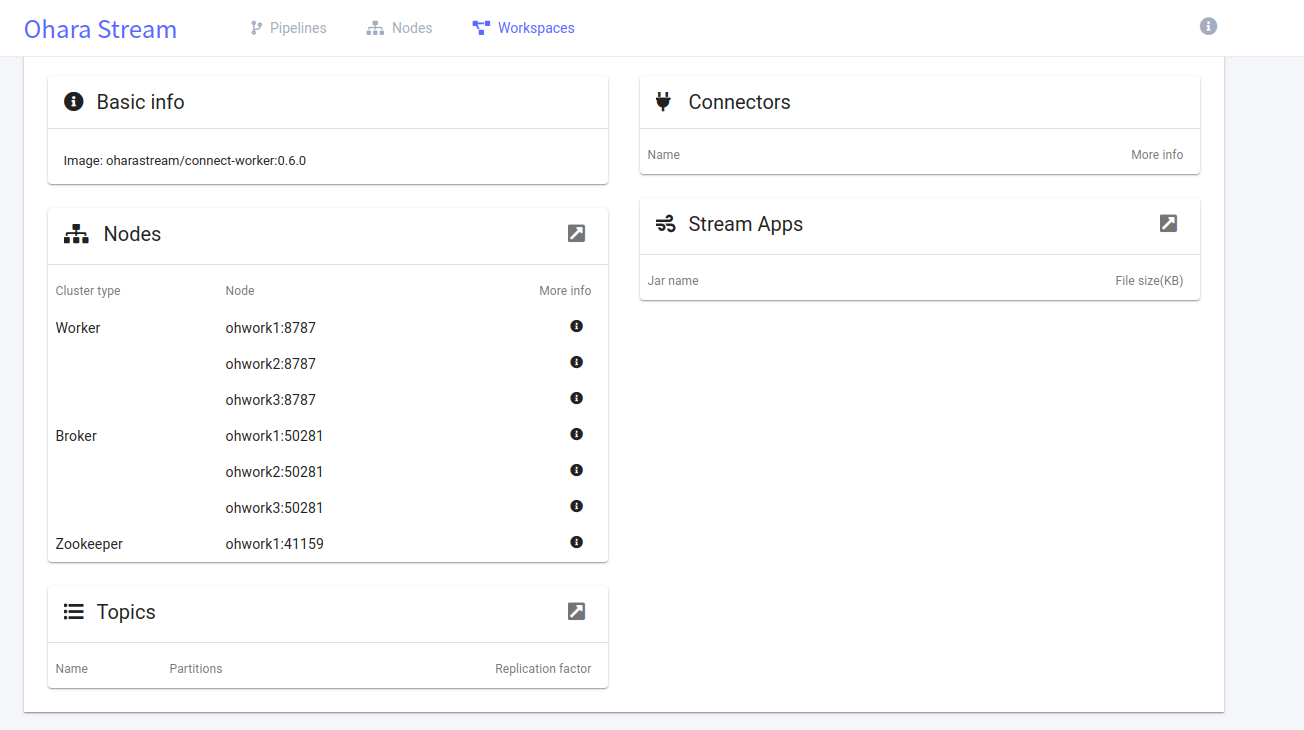Click the File size(KB) column header

point(1149,281)
